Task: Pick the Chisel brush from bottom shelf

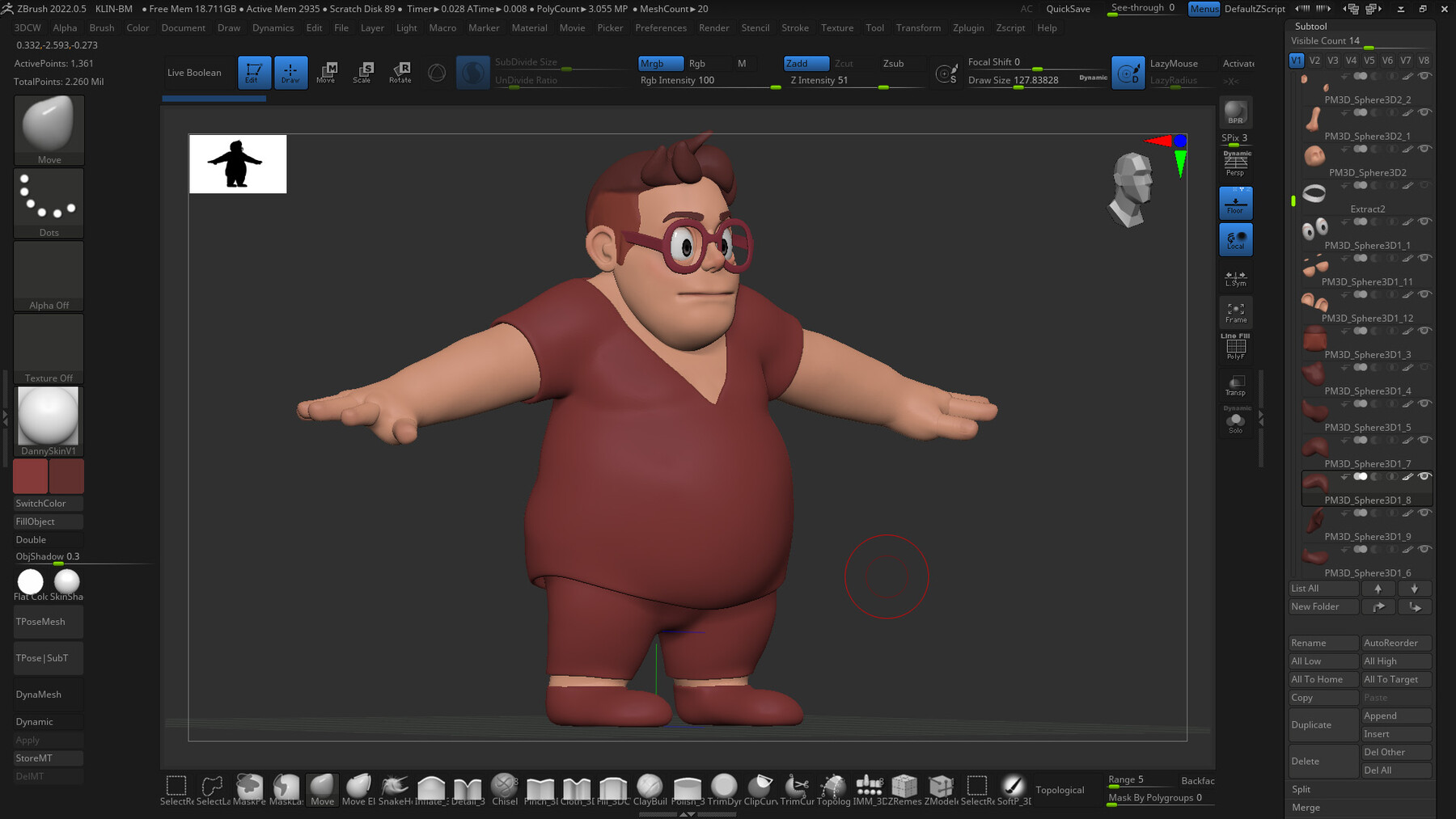Action: pyautogui.click(x=504, y=789)
